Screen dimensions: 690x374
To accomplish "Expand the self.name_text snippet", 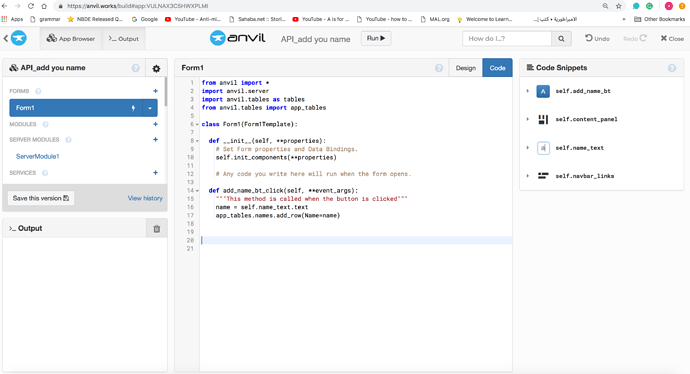I will click(x=528, y=148).
